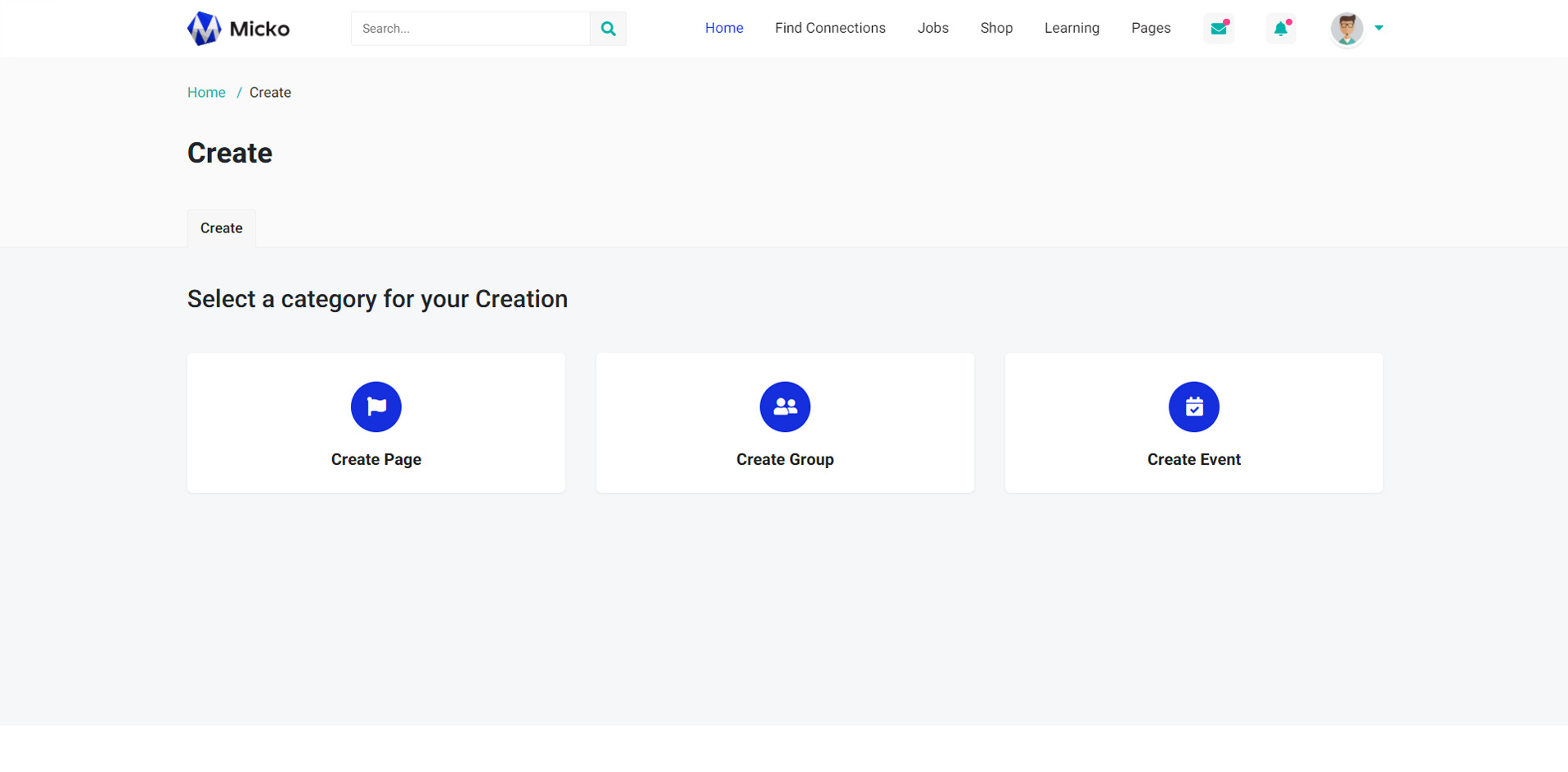Focus the Search input field
Image resolution: width=1568 pixels, height=772 pixels.
coord(470,29)
